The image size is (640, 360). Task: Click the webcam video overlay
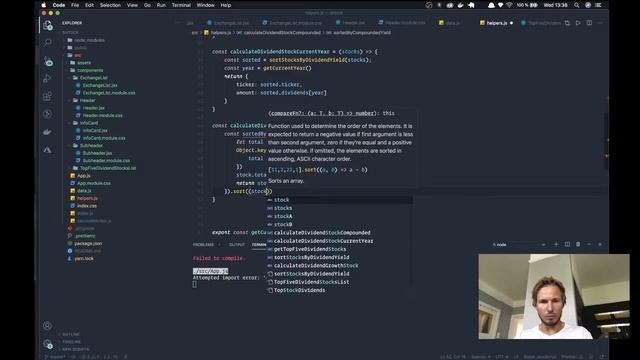[554, 296]
